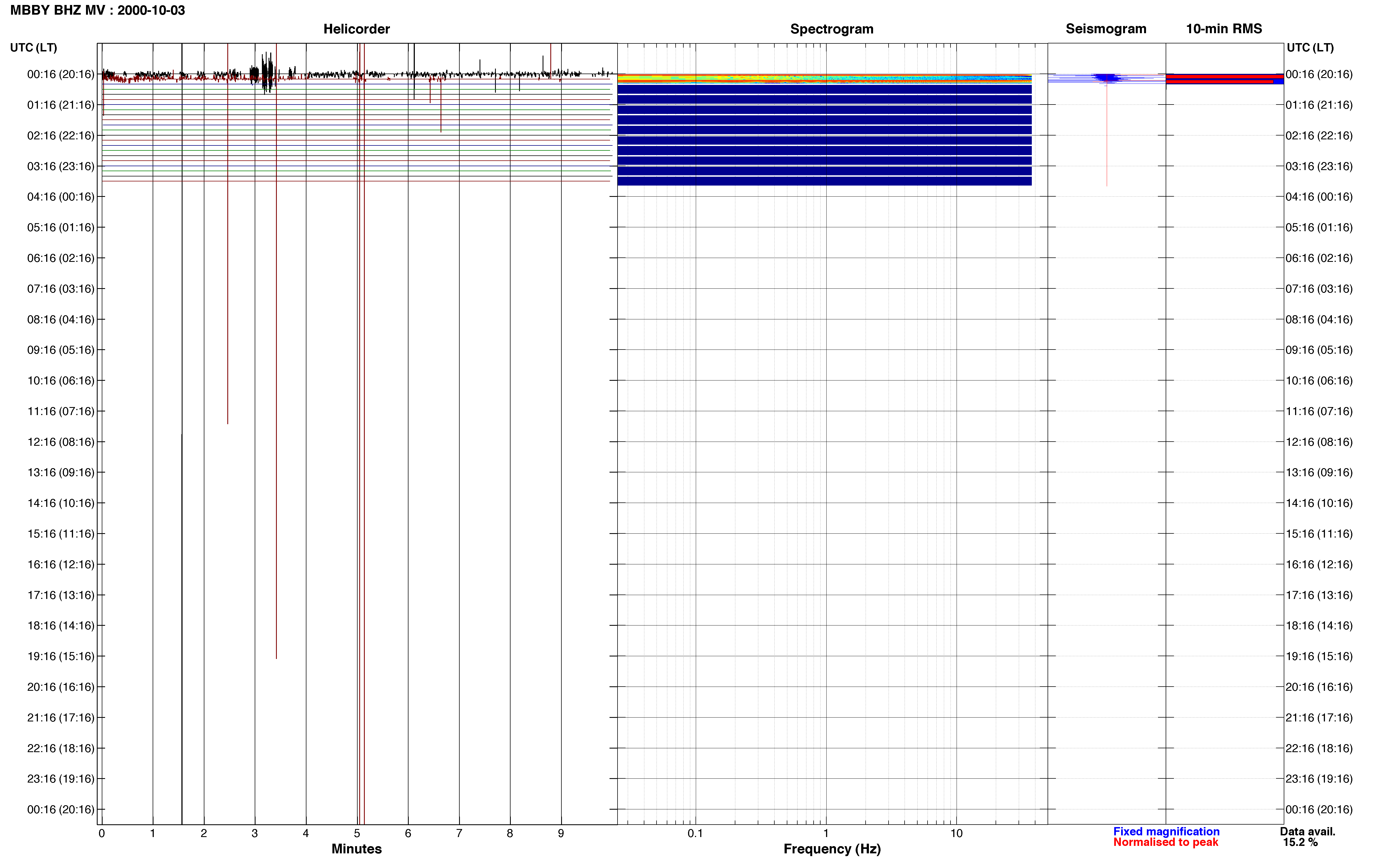
Task: Click the left axis label 17:16 (13:16)
Action: (x=61, y=595)
